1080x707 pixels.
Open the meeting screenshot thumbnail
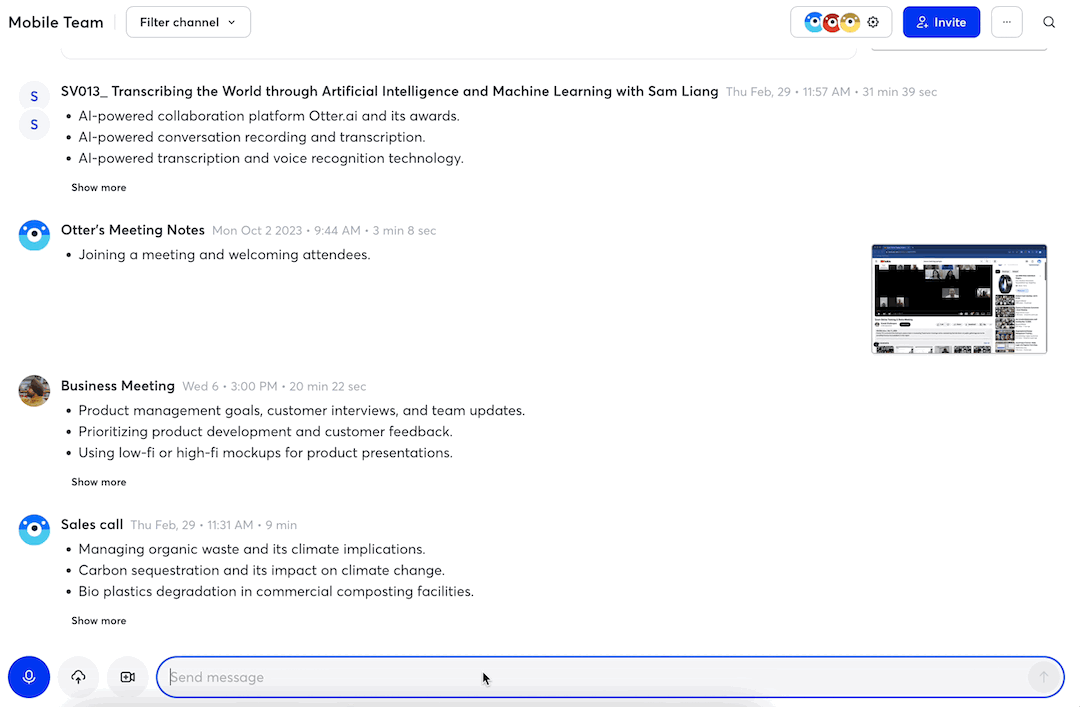point(959,299)
